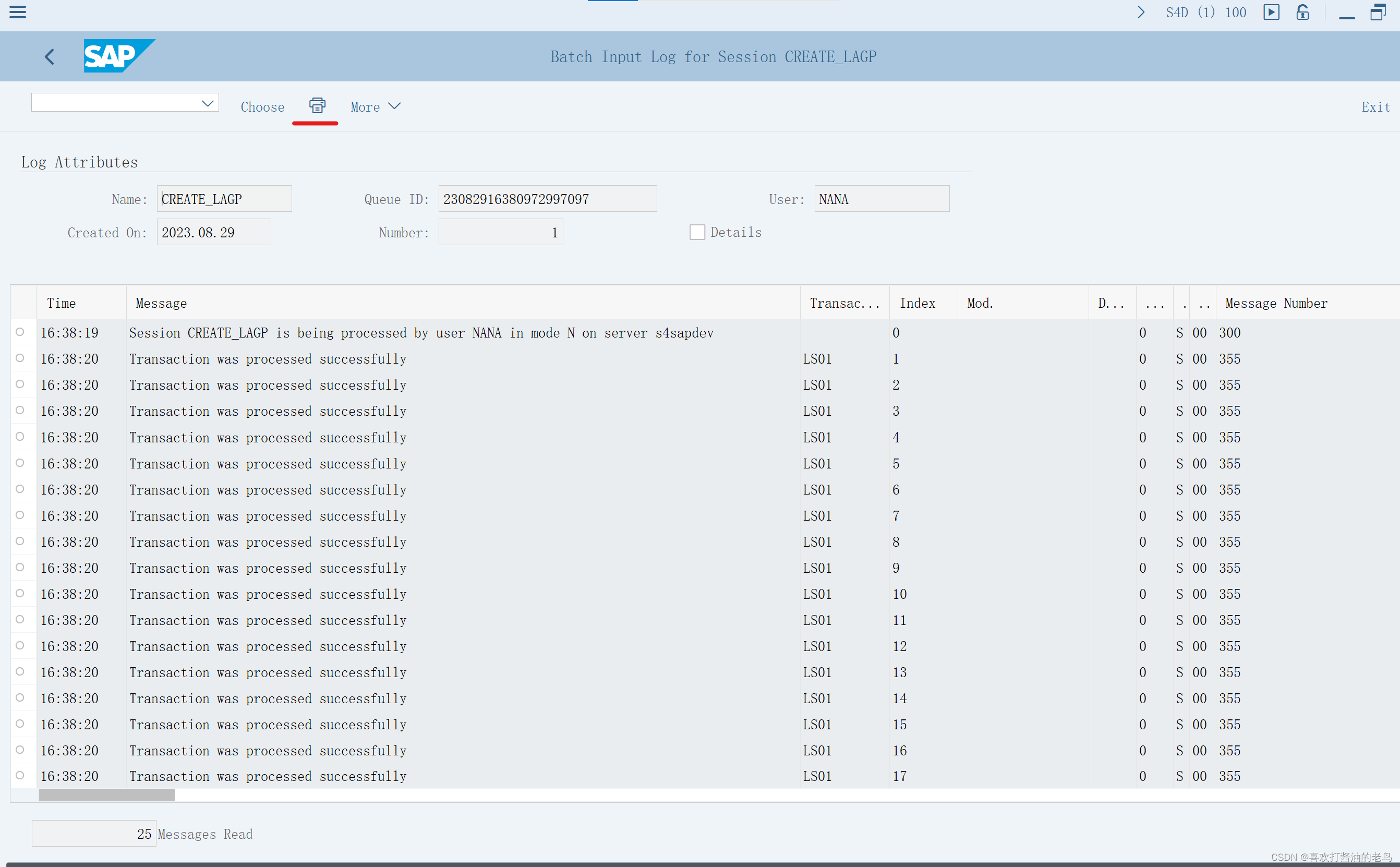This screenshot has height=867, width=1400.
Task: Enable the Details checkbox
Action: (697, 232)
